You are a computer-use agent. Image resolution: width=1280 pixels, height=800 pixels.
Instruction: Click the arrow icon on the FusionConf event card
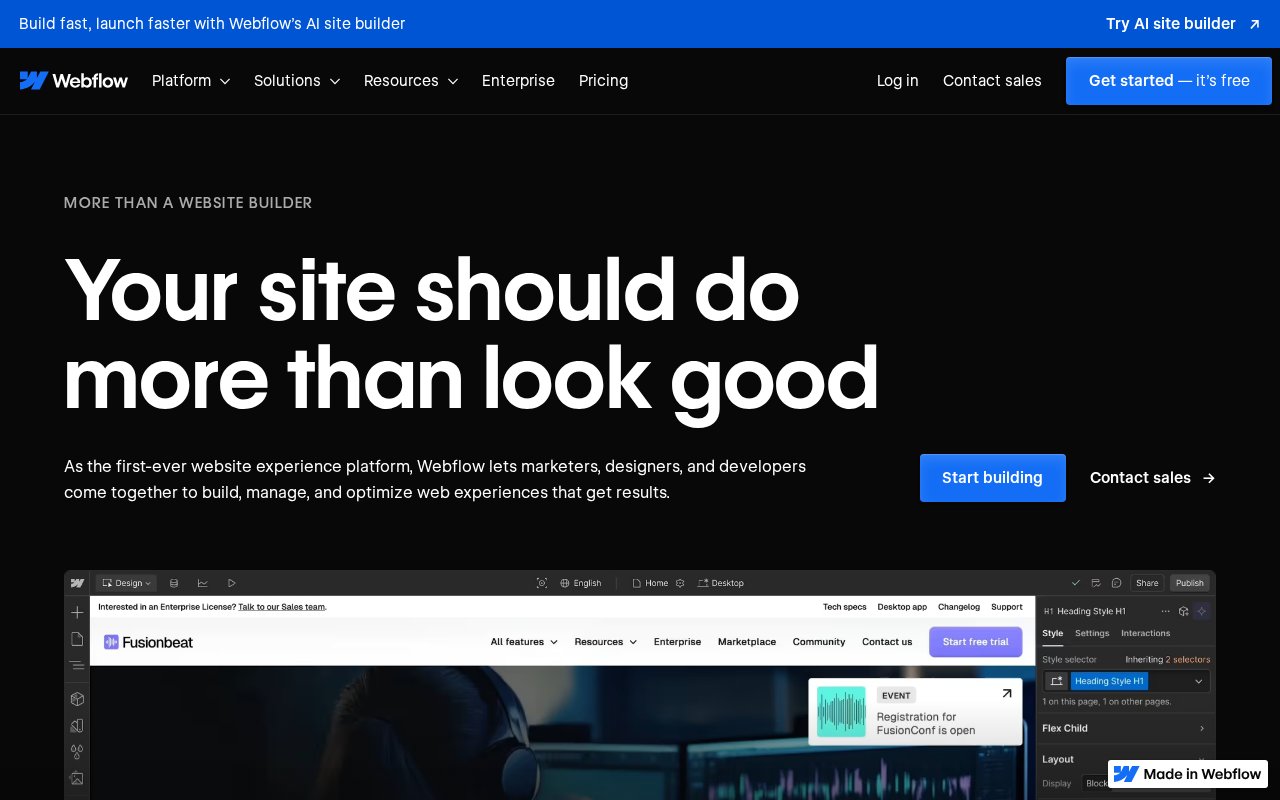[x=1006, y=693]
